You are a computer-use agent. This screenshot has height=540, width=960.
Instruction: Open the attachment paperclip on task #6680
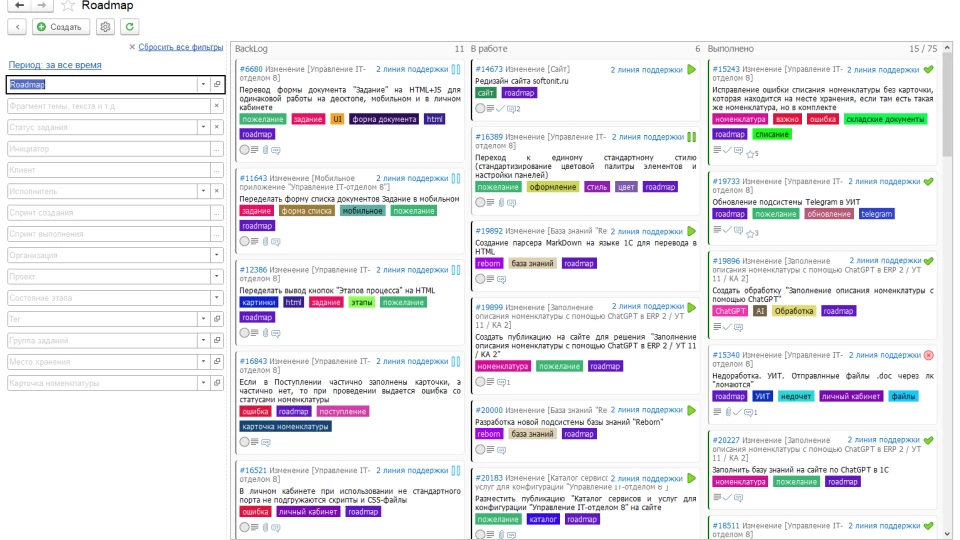265,150
